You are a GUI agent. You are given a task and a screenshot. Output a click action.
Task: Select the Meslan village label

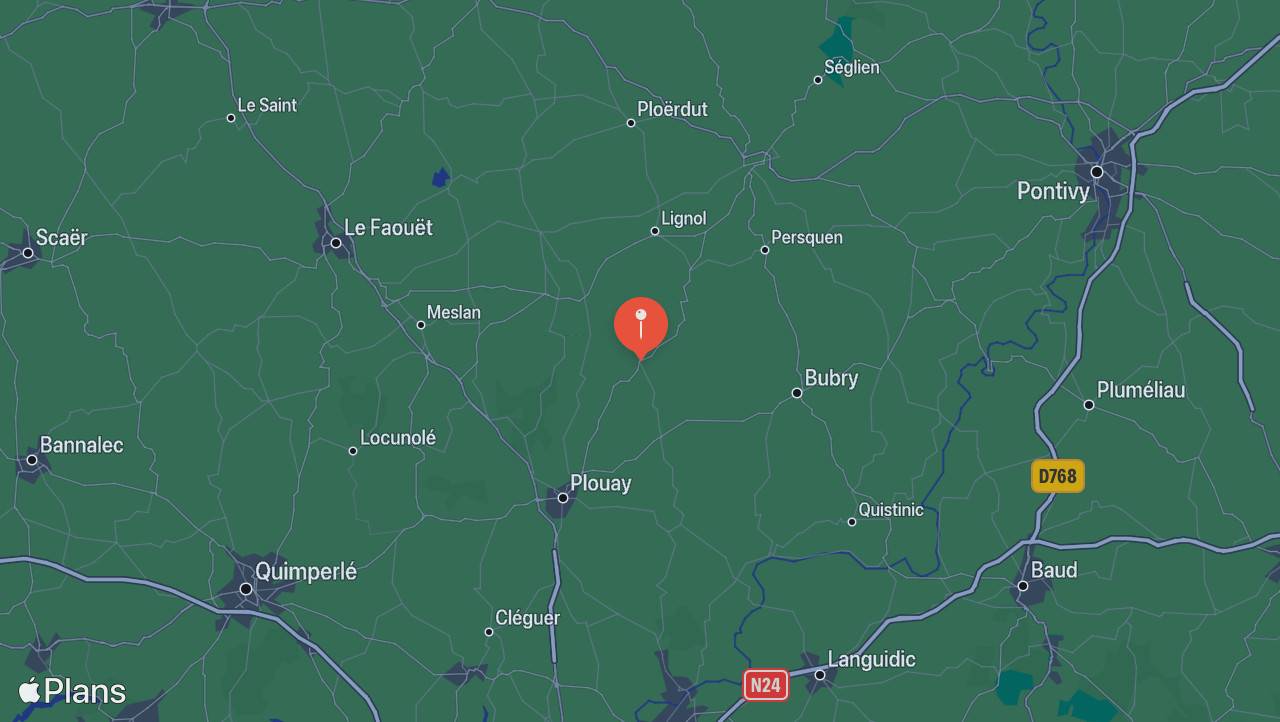[454, 313]
